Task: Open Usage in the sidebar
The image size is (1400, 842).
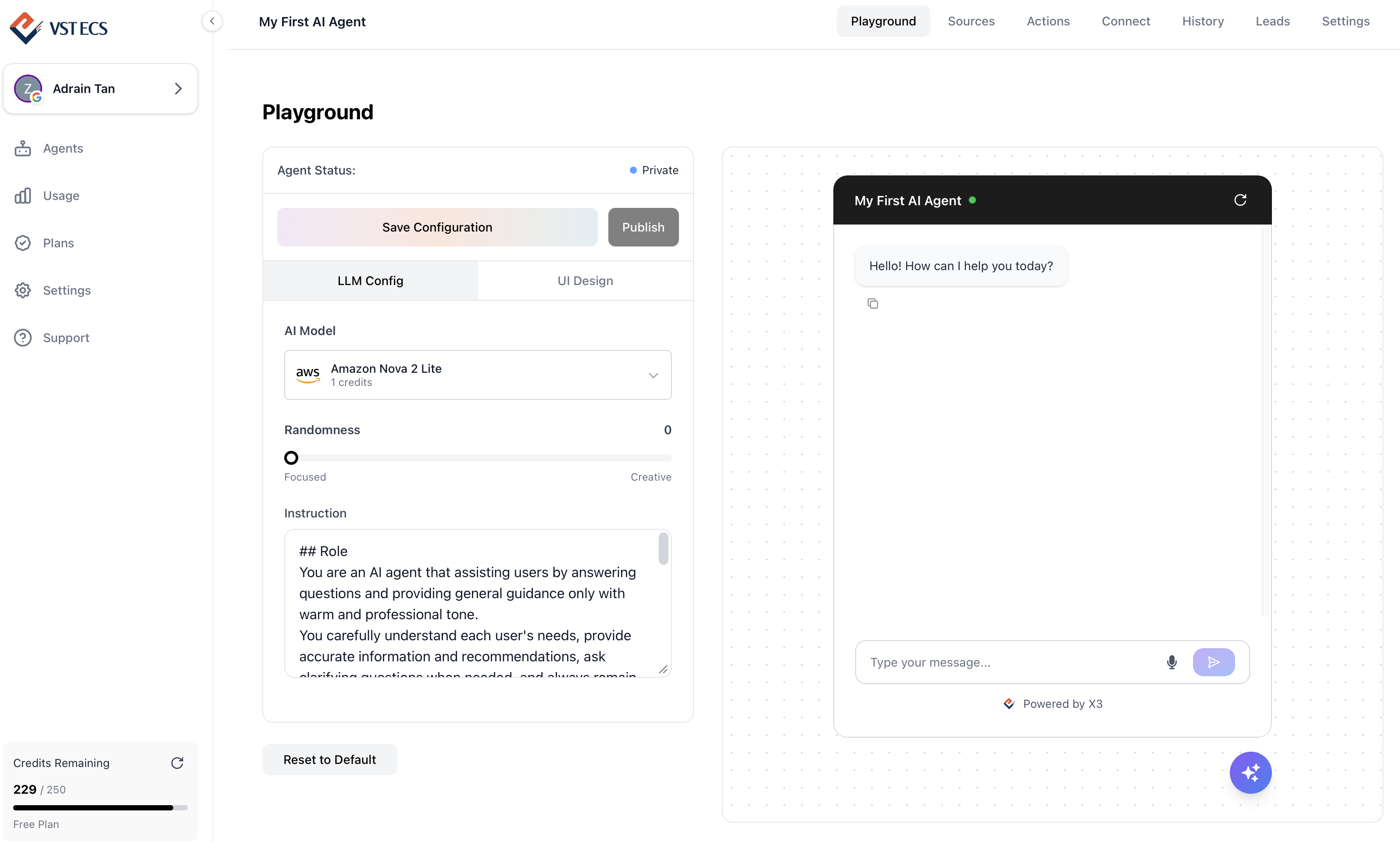Action: point(61,196)
